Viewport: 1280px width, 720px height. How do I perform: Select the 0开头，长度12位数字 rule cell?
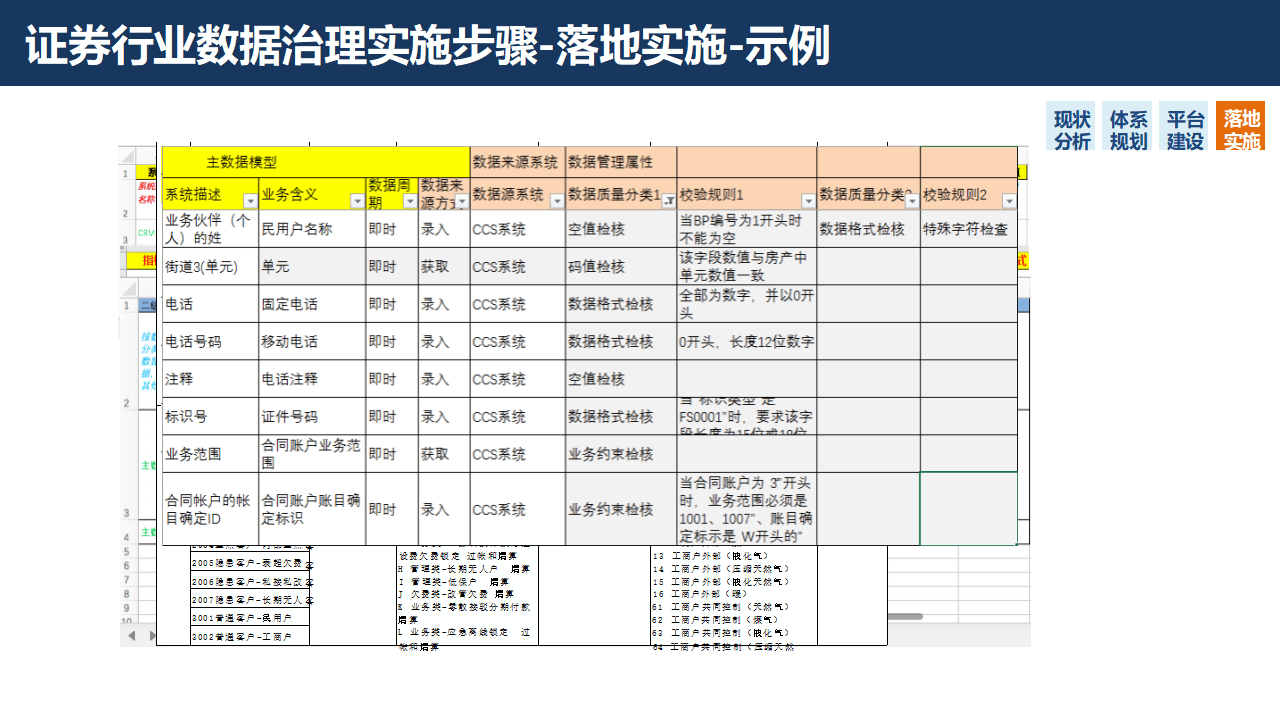[x=747, y=342]
